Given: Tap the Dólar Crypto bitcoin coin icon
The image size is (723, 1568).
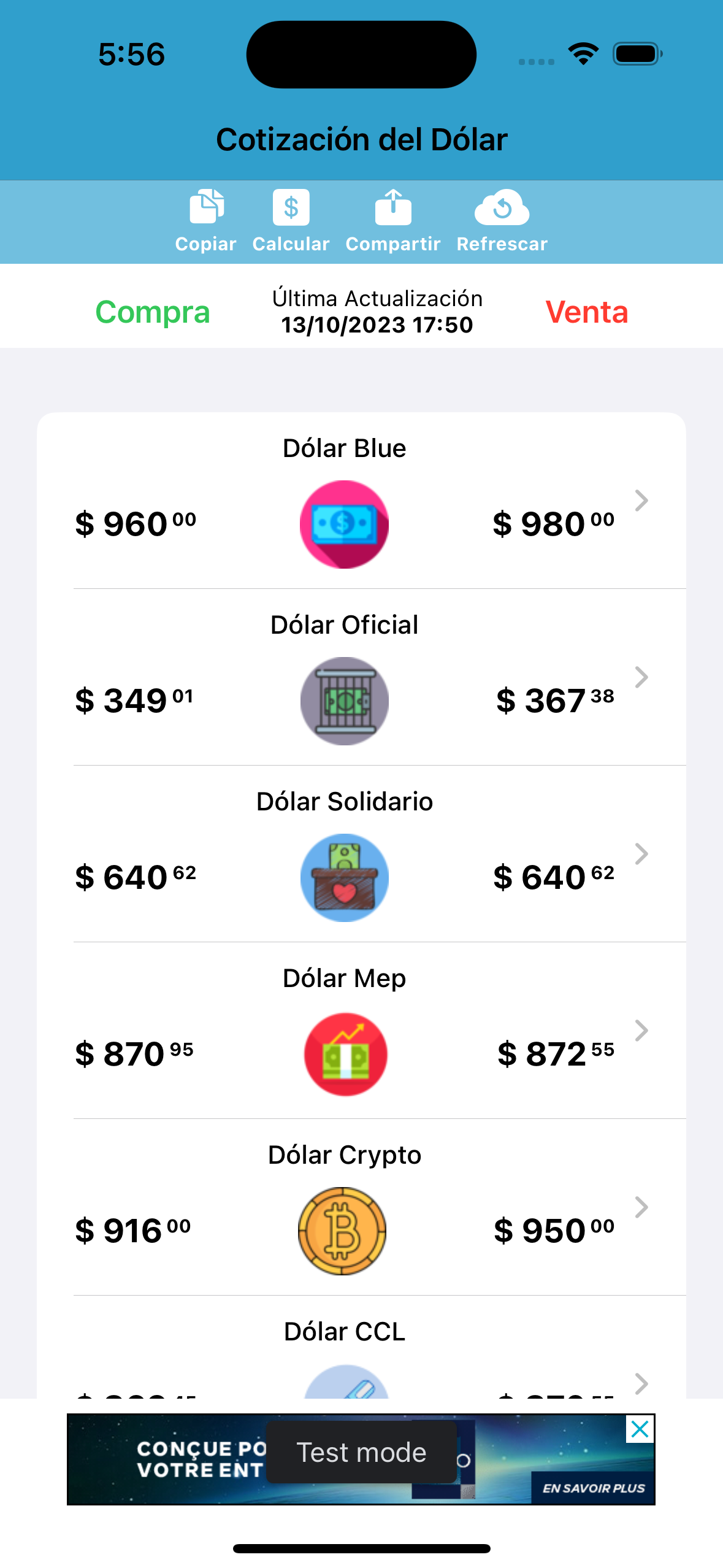Looking at the screenshot, I should 342,1231.
